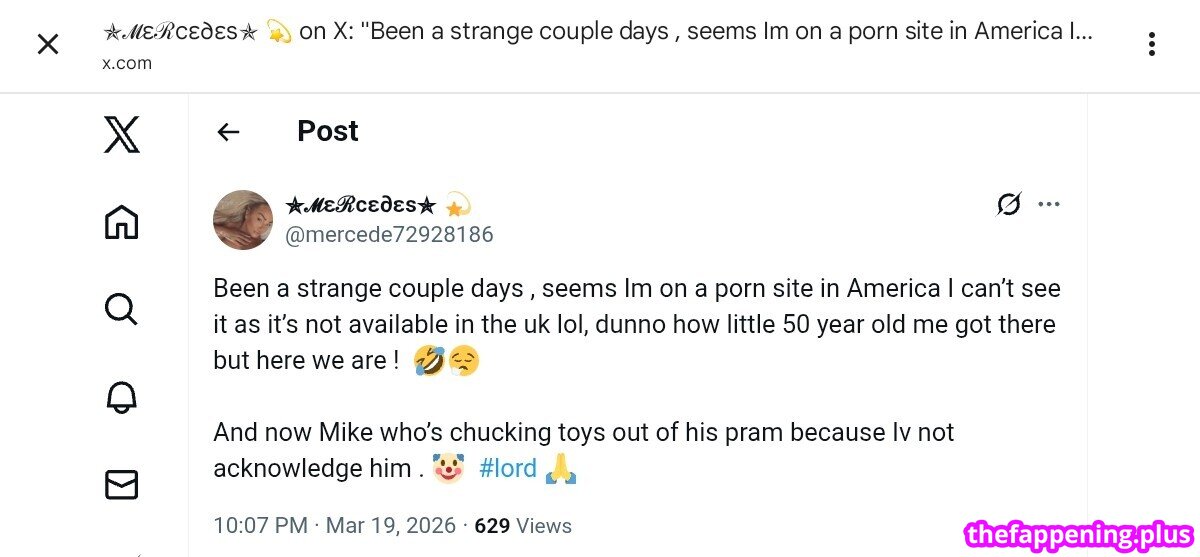This screenshot has height=557, width=1200.
Task: Click the X logo in sidebar
Action: pos(122,135)
